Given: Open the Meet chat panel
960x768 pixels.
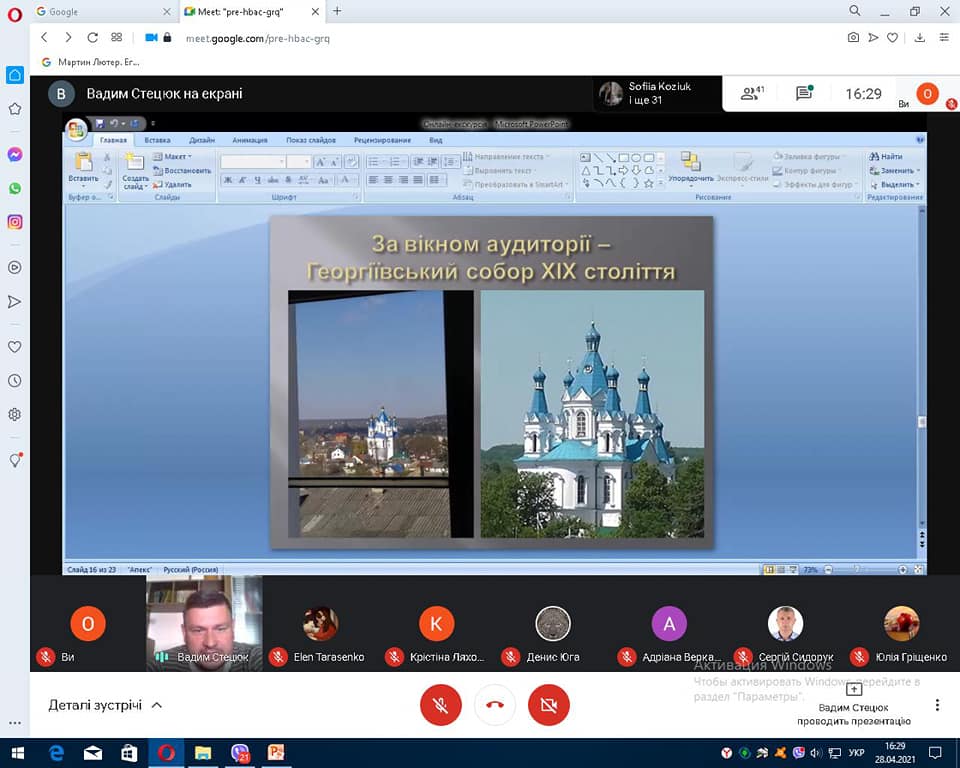Looking at the screenshot, I should [804, 94].
